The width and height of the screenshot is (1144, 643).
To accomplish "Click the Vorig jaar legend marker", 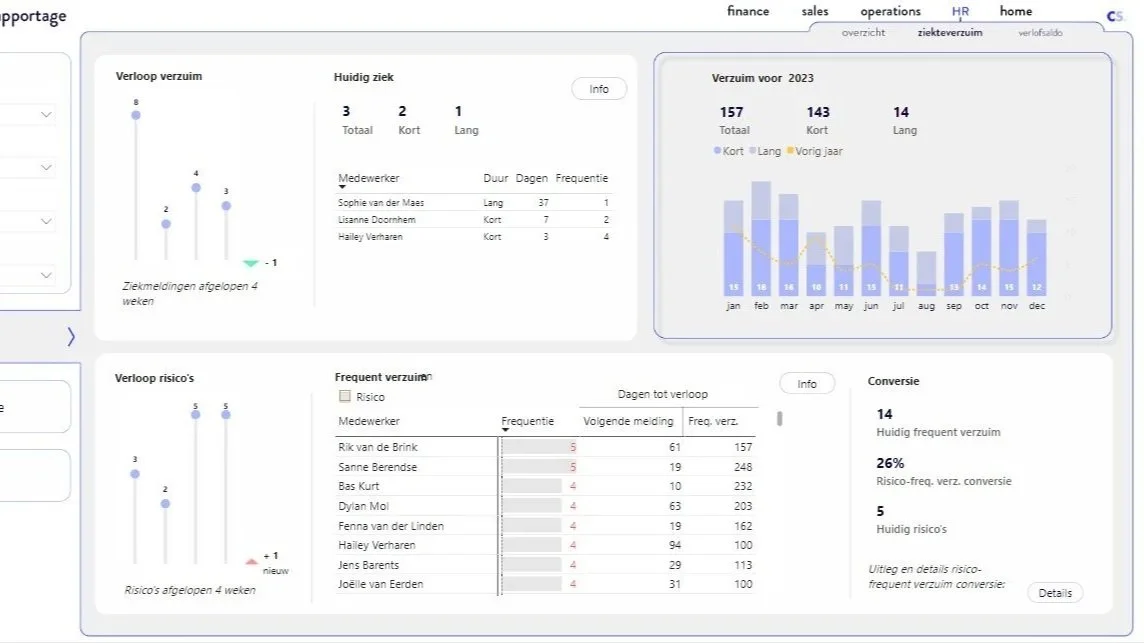I will [x=790, y=150].
